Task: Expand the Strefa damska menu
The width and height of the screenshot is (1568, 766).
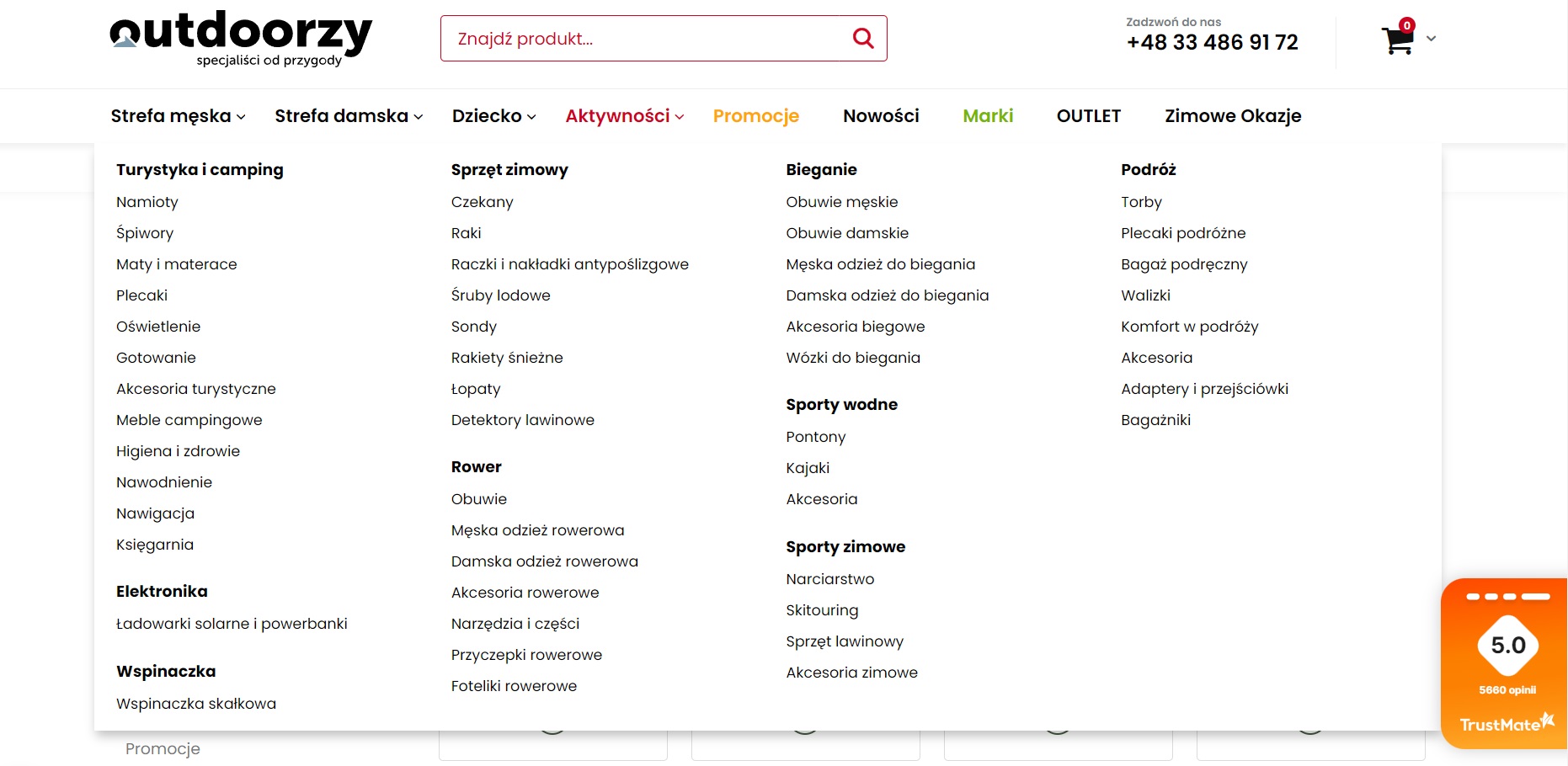Action: [349, 116]
